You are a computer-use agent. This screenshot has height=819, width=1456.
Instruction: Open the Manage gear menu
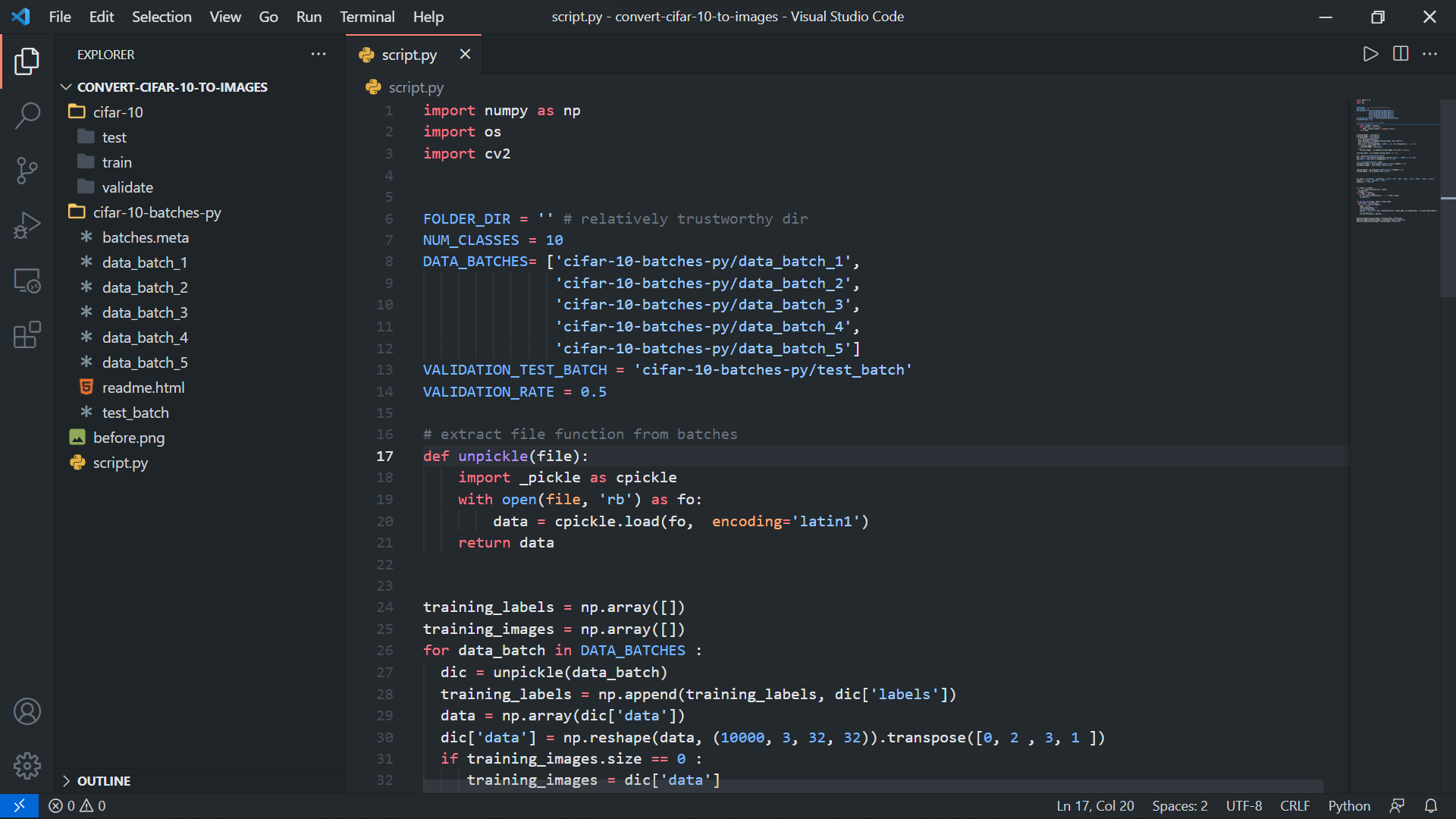27,766
